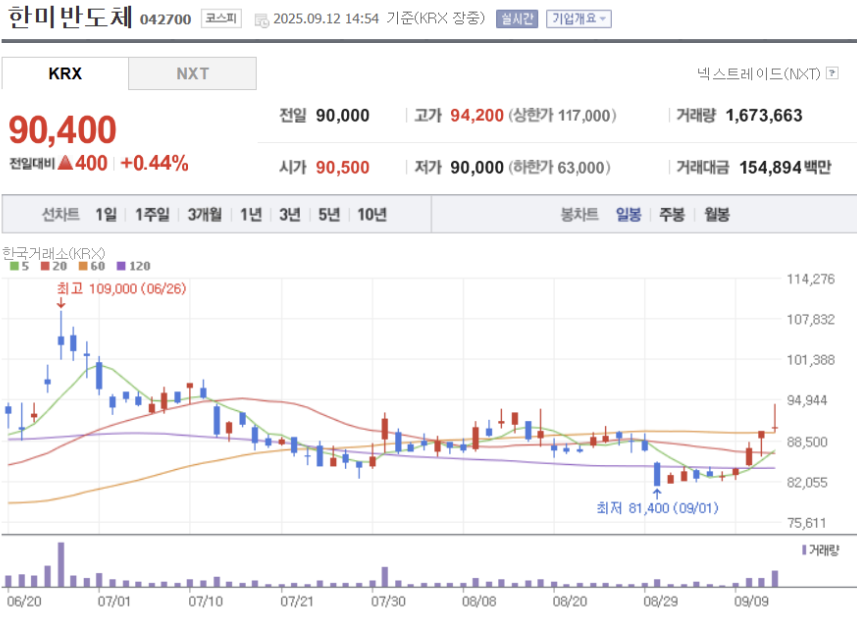Screen dimensions: 857x618
Task: Click the red 20-day moving average swatch
Action: (x=45, y=266)
